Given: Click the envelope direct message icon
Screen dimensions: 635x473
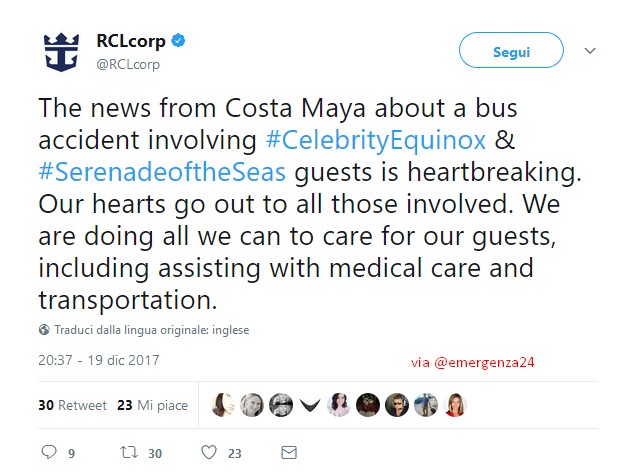Looking at the screenshot, I should click(289, 452).
